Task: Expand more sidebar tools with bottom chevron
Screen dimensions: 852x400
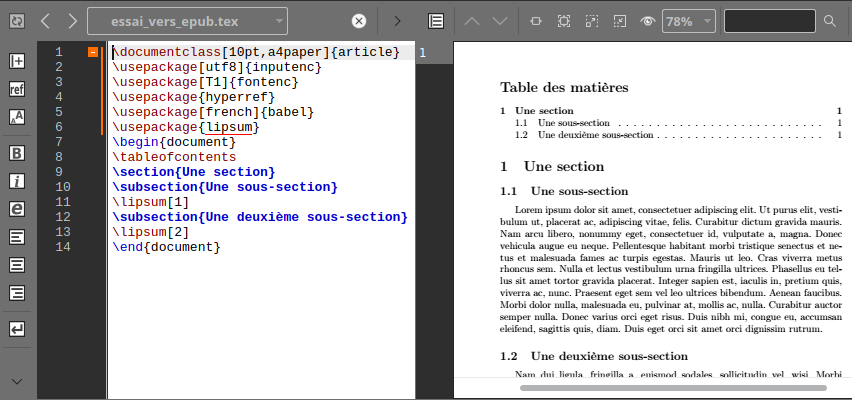Action: pos(17,381)
